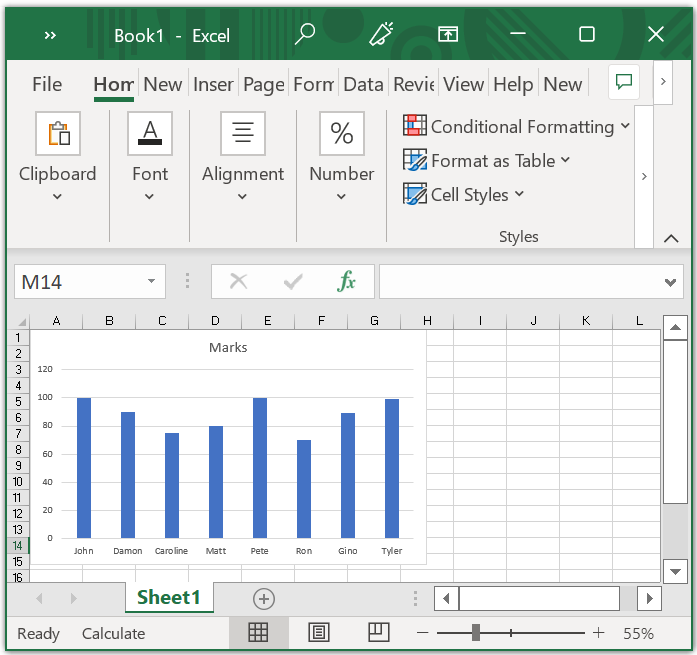Click the Alignment lines icon

243,133
